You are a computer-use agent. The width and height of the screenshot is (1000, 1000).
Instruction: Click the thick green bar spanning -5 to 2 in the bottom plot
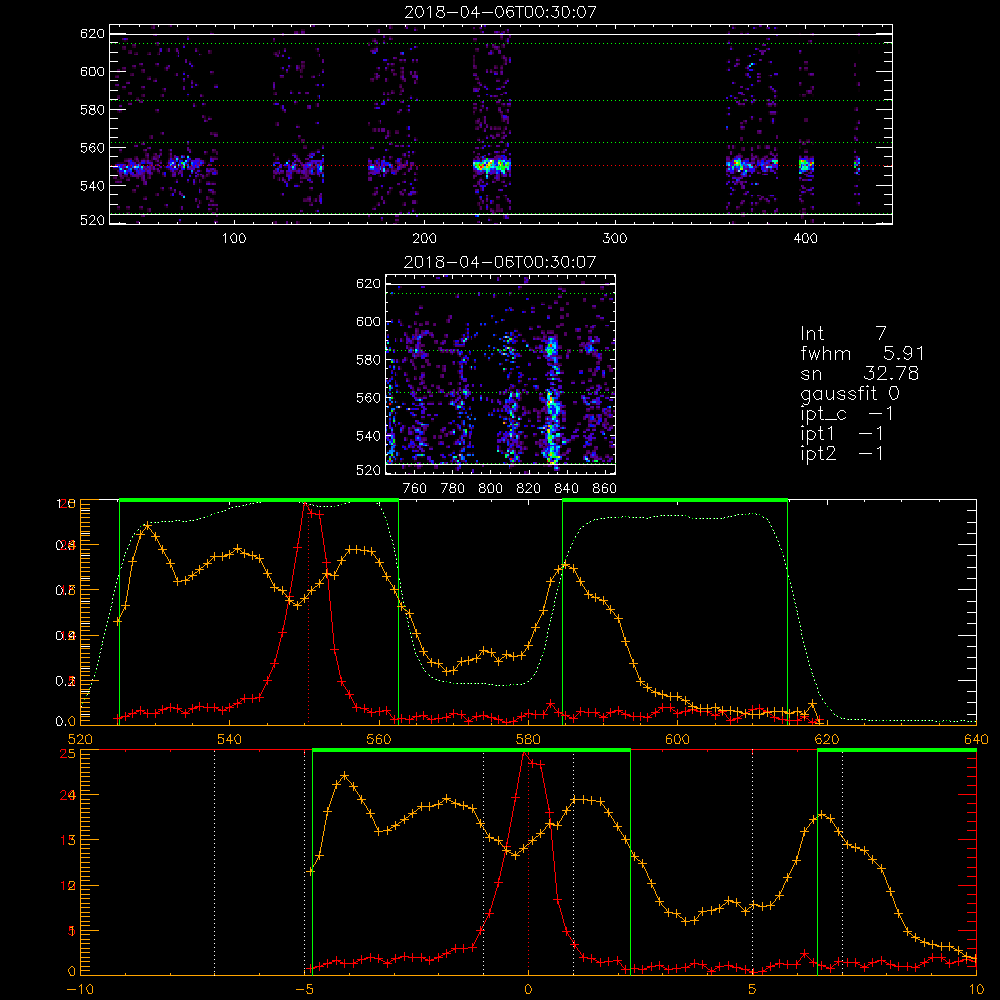(471, 750)
